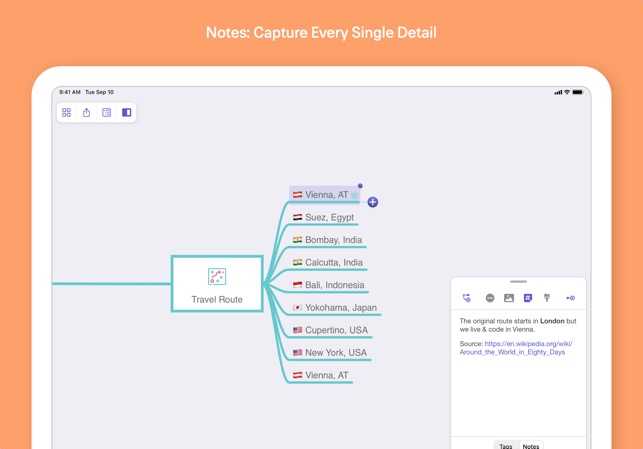The image size is (643, 449).
Task: Click the Indonesia flag on Bali node
Action: click(297, 285)
